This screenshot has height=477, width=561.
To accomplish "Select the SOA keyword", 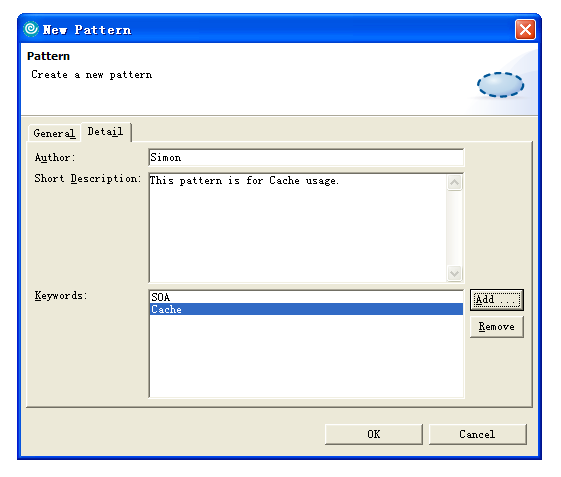I will tap(306, 297).
